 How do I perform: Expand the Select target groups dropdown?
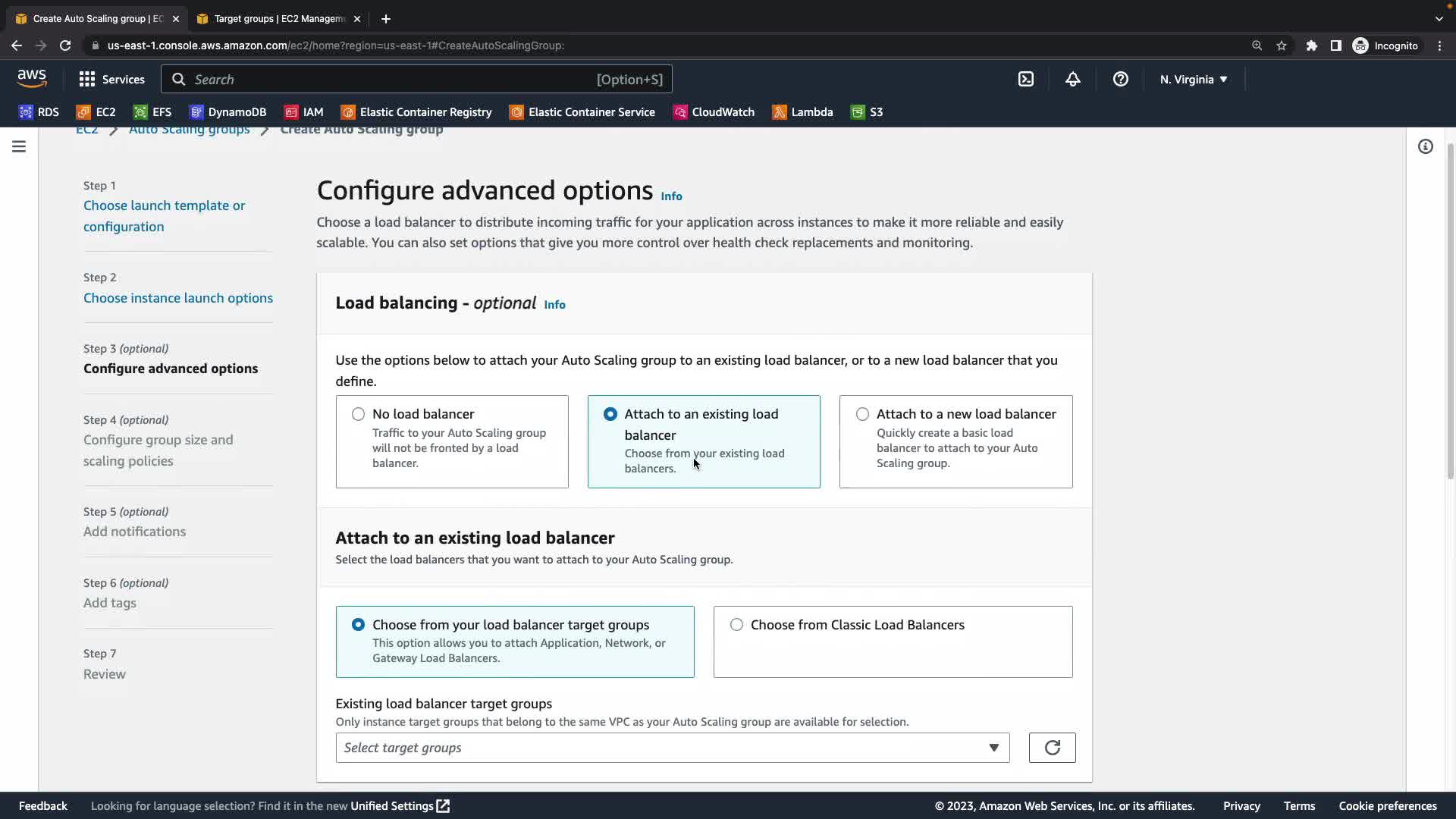click(x=672, y=748)
